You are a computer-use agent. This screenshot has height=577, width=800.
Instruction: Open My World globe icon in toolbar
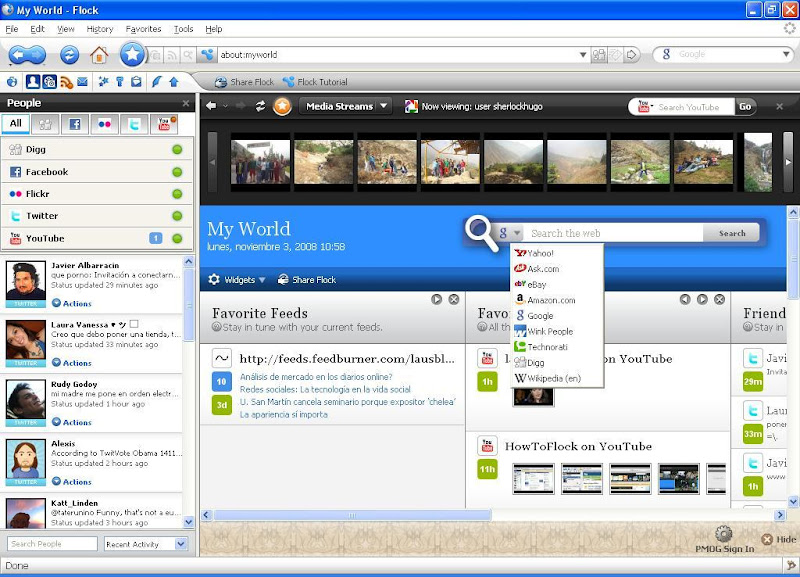12,82
